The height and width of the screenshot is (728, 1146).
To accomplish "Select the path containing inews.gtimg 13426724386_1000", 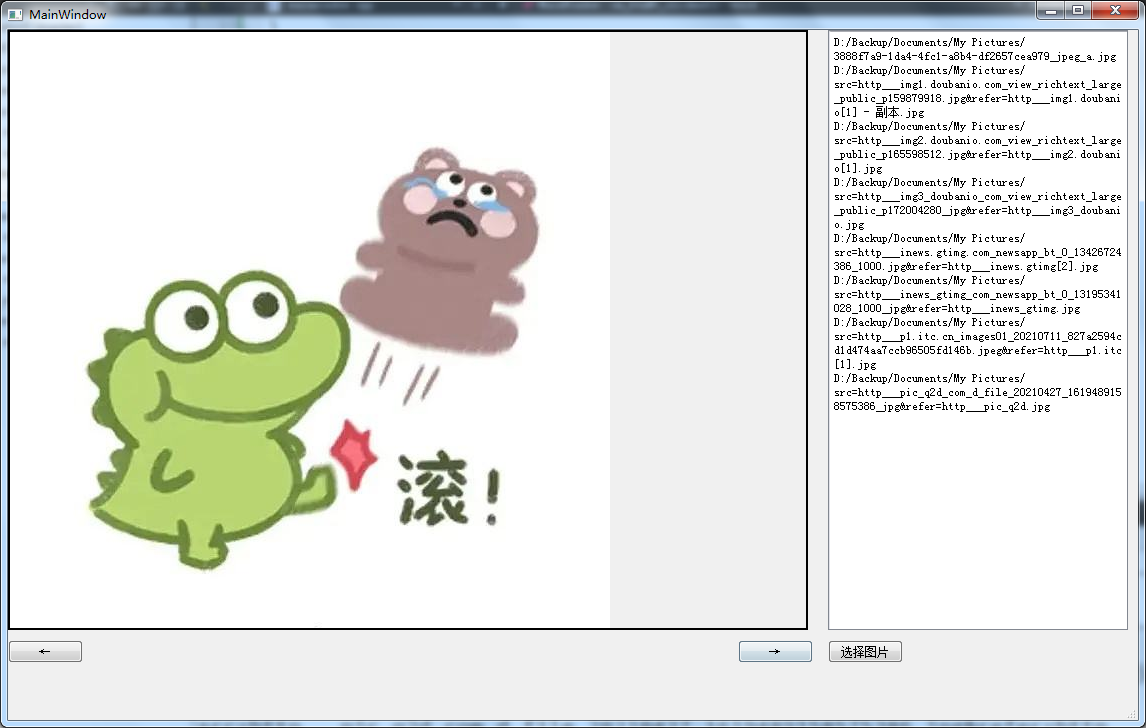I will (x=977, y=253).
